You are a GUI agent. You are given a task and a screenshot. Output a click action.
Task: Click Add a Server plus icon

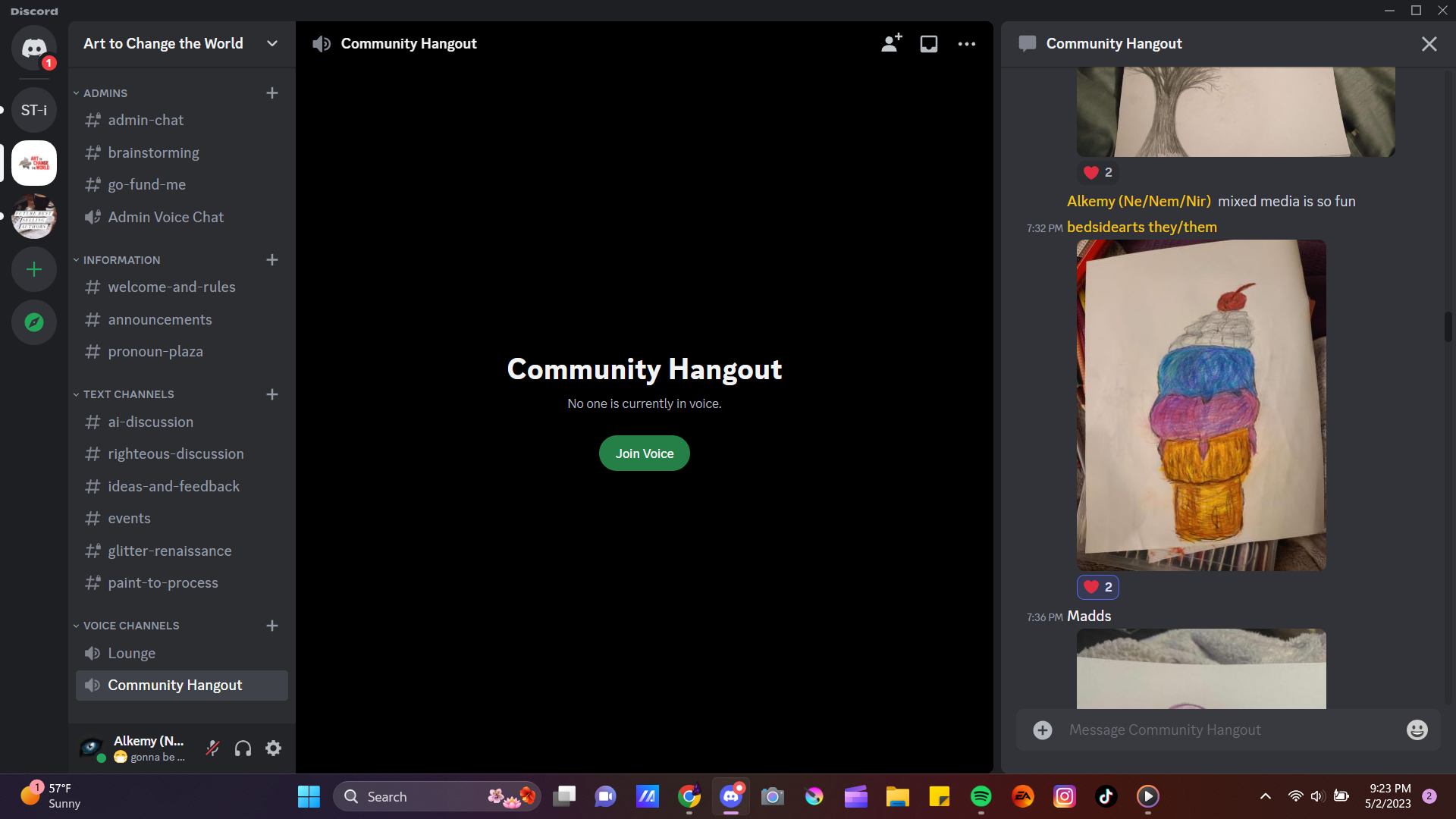pyautogui.click(x=33, y=270)
